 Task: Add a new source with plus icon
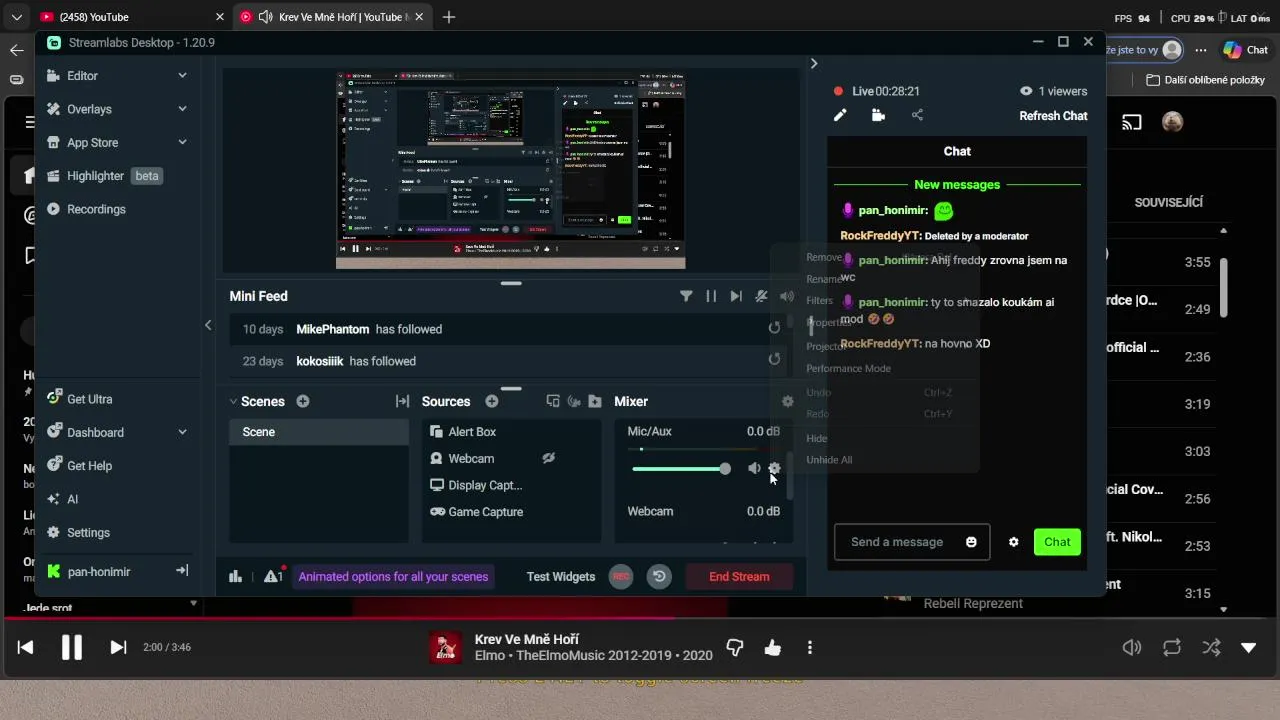pyautogui.click(x=492, y=401)
